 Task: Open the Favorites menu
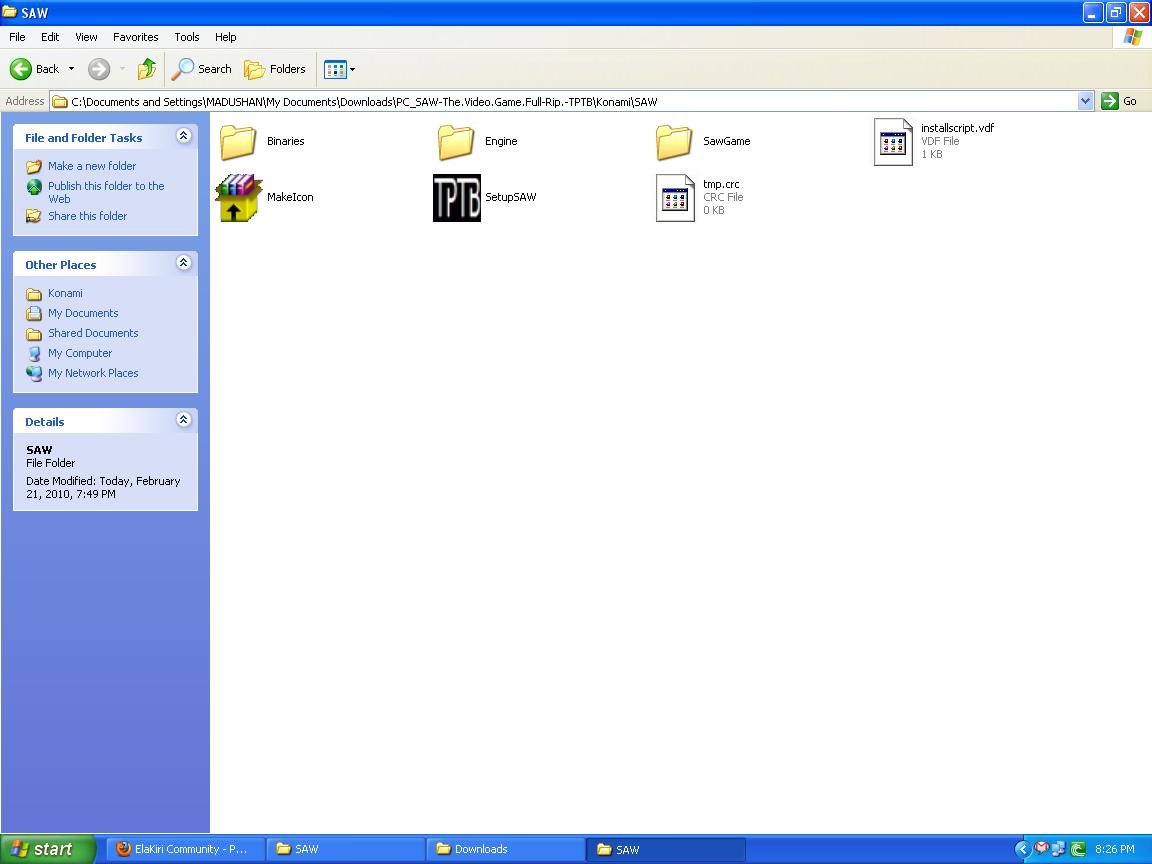[x=135, y=37]
